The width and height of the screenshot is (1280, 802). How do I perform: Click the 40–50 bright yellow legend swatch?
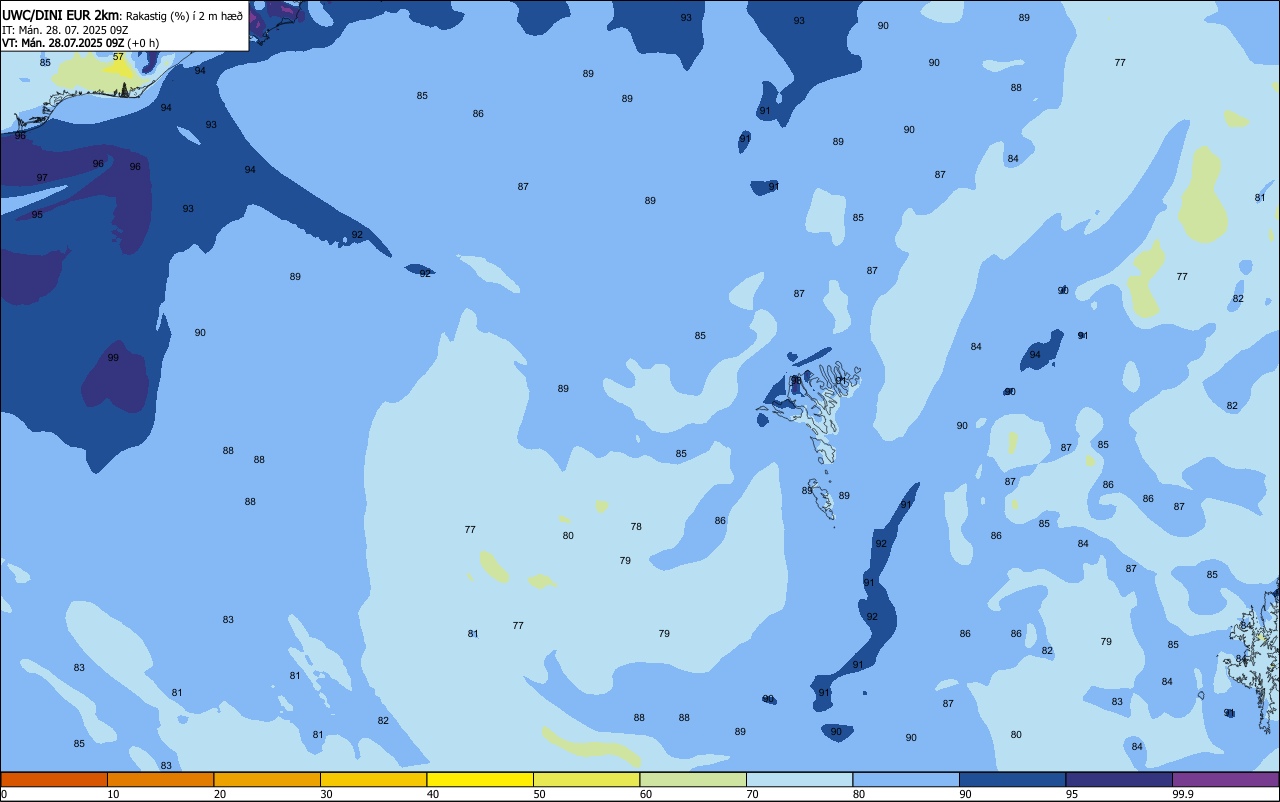click(x=480, y=779)
